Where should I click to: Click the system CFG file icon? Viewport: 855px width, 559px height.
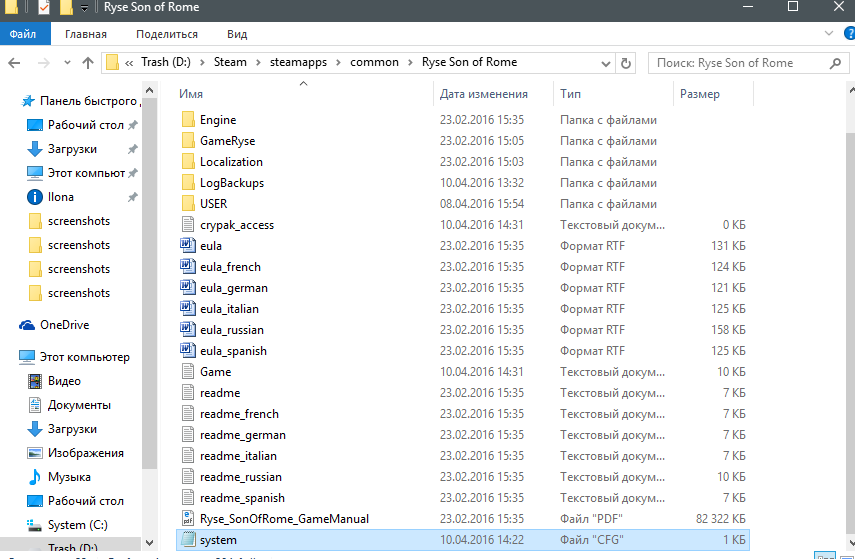point(188,540)
